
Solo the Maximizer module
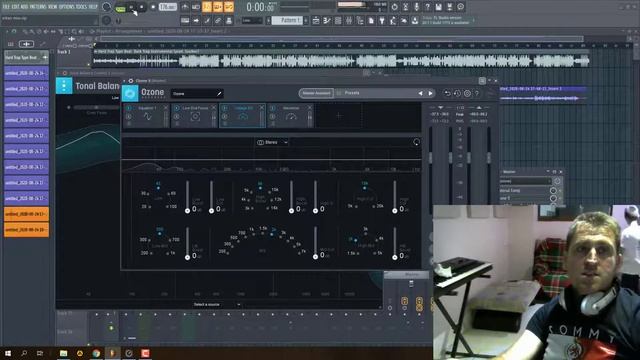pyautogui.click(x=273, y=117)
